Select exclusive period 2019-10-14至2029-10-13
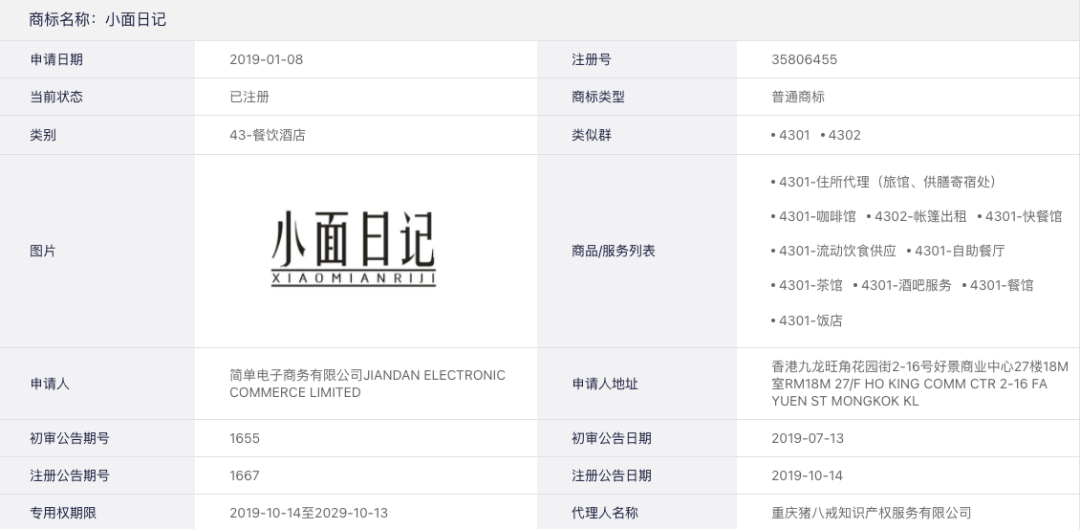 pyautogui.click(x=309, y=512)
